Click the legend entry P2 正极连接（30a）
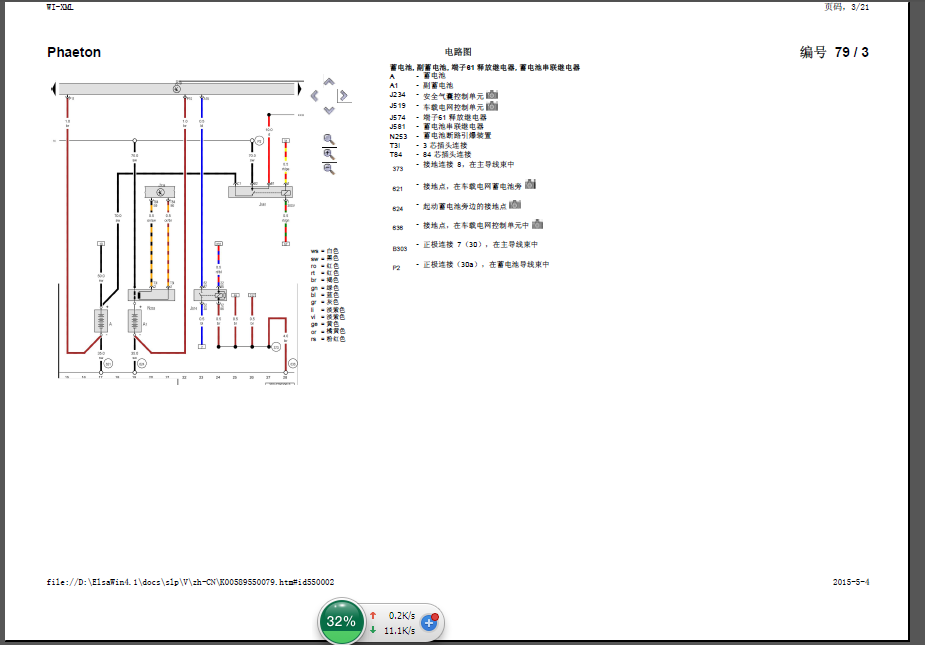The width and height of the screenshot is (925, 645). click(471, 266)
